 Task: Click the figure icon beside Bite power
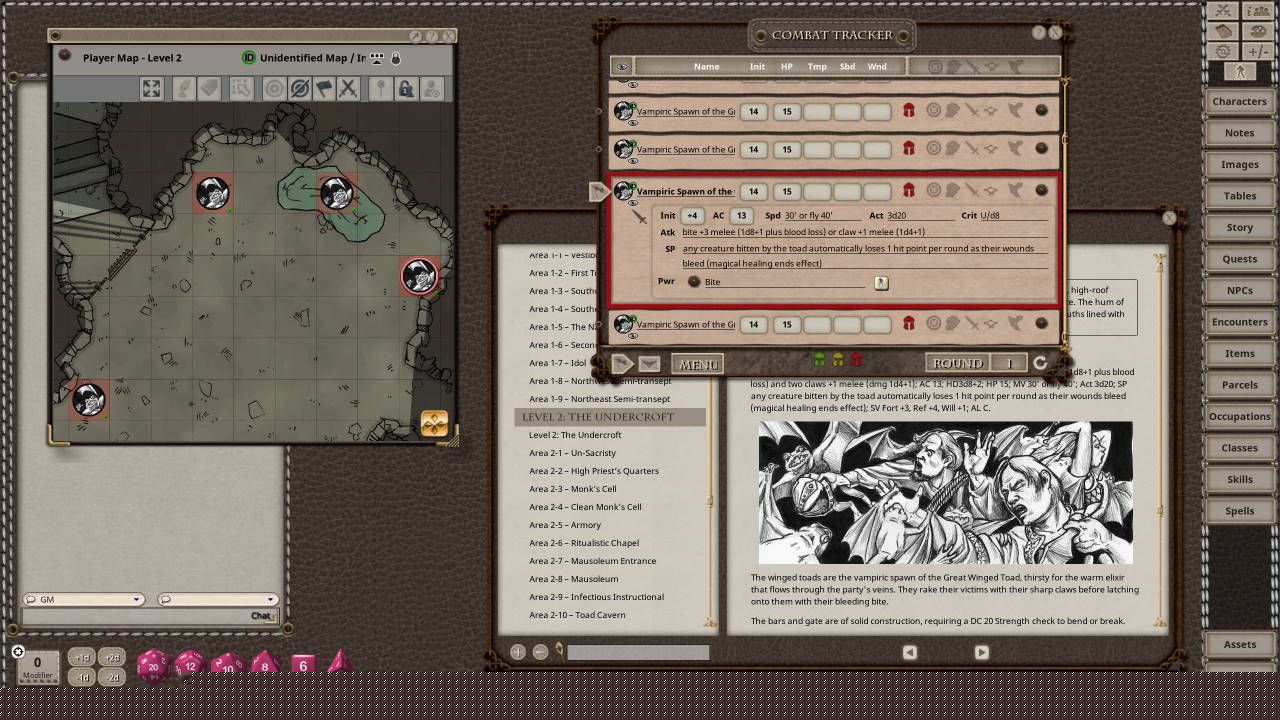[x=881, y=283]
